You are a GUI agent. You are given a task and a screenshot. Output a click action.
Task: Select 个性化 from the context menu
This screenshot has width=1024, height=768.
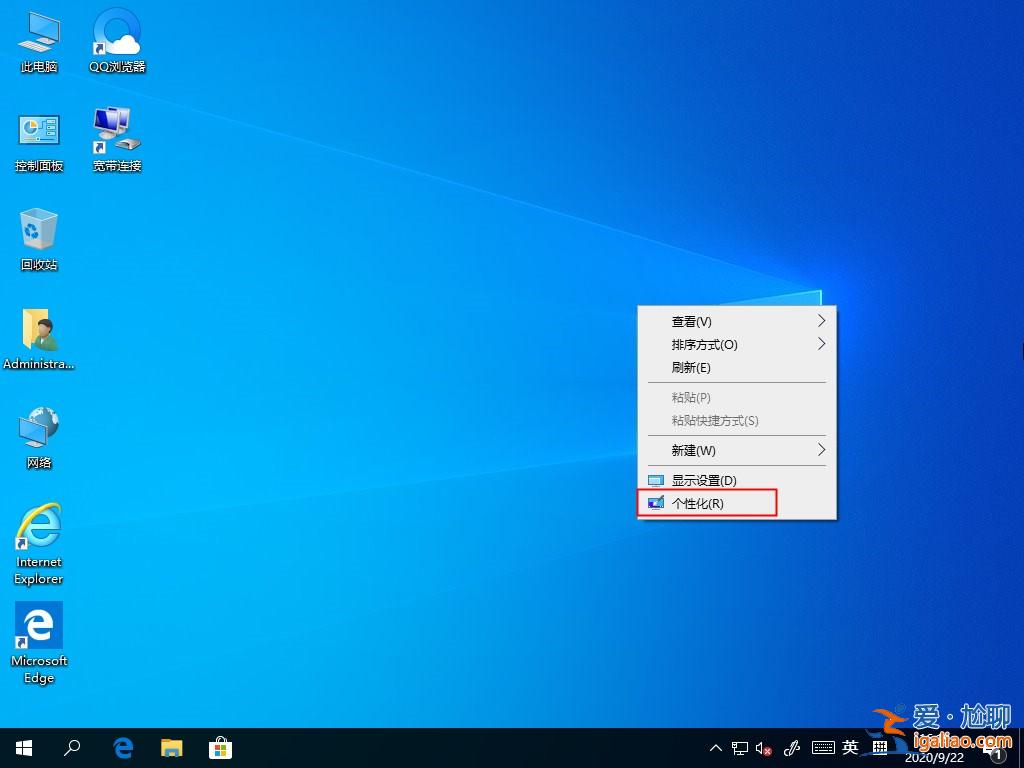[x=705, y=503]
